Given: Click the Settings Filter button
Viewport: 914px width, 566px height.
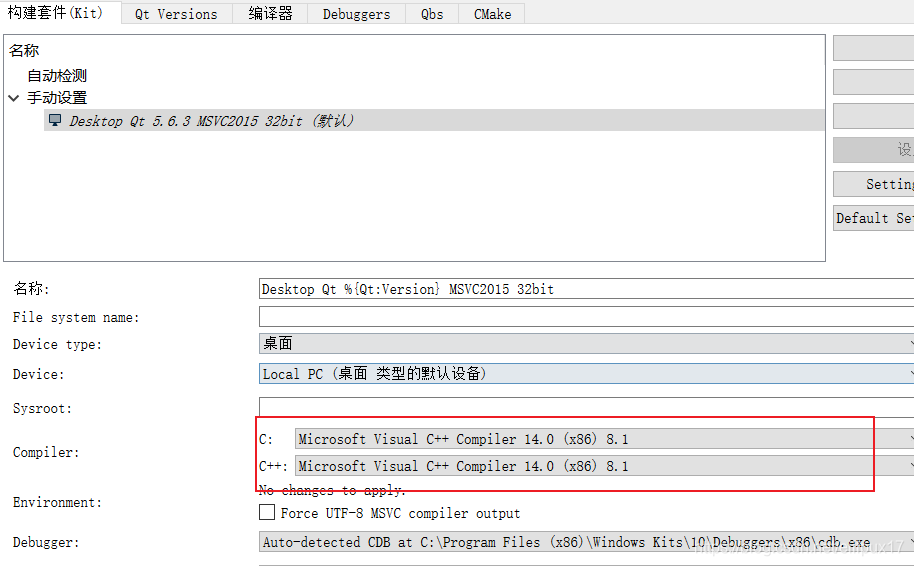Looking at the screenshot, I should click(x=874, y=184).
